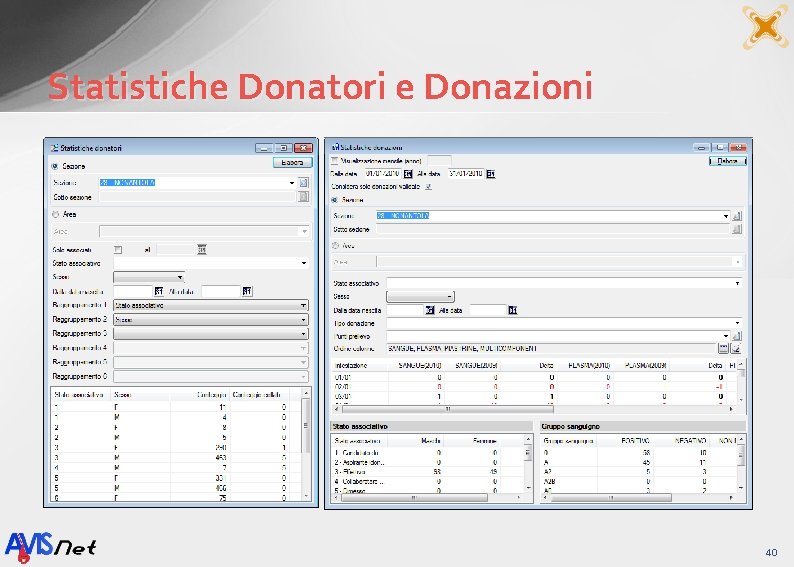Open Punti prelievo dropdown
The width and height of the screenshot is (794, 567).
pyautogui.click(x=726, y=336)
